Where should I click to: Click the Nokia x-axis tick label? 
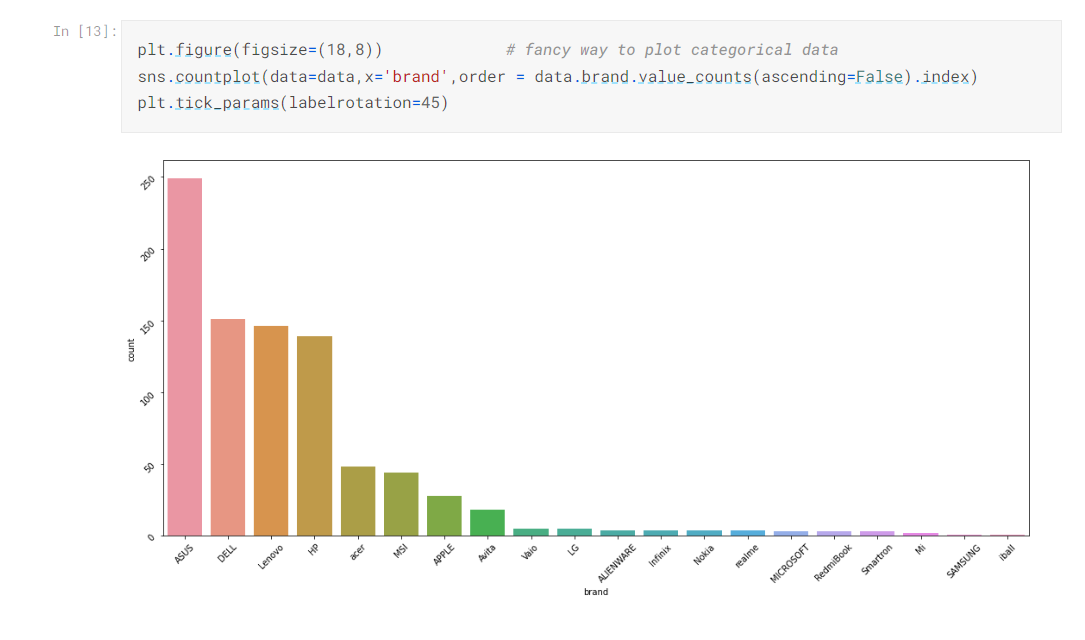click(703, 555)
